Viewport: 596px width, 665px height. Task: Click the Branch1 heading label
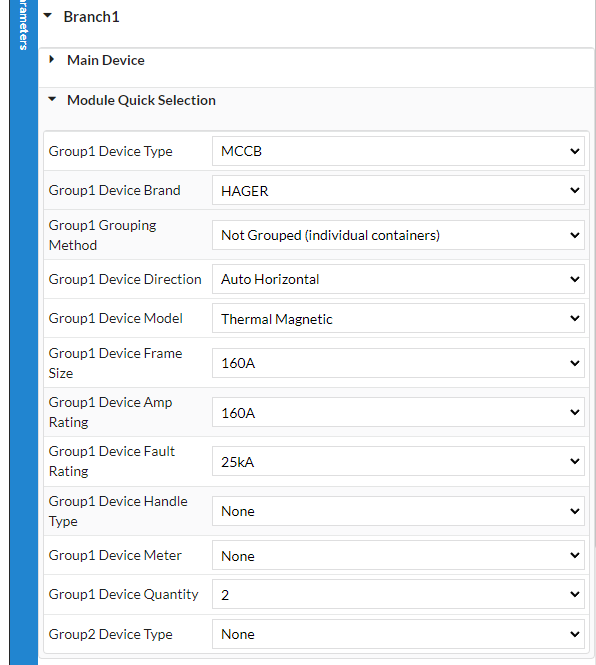click(x=91, y=17)
